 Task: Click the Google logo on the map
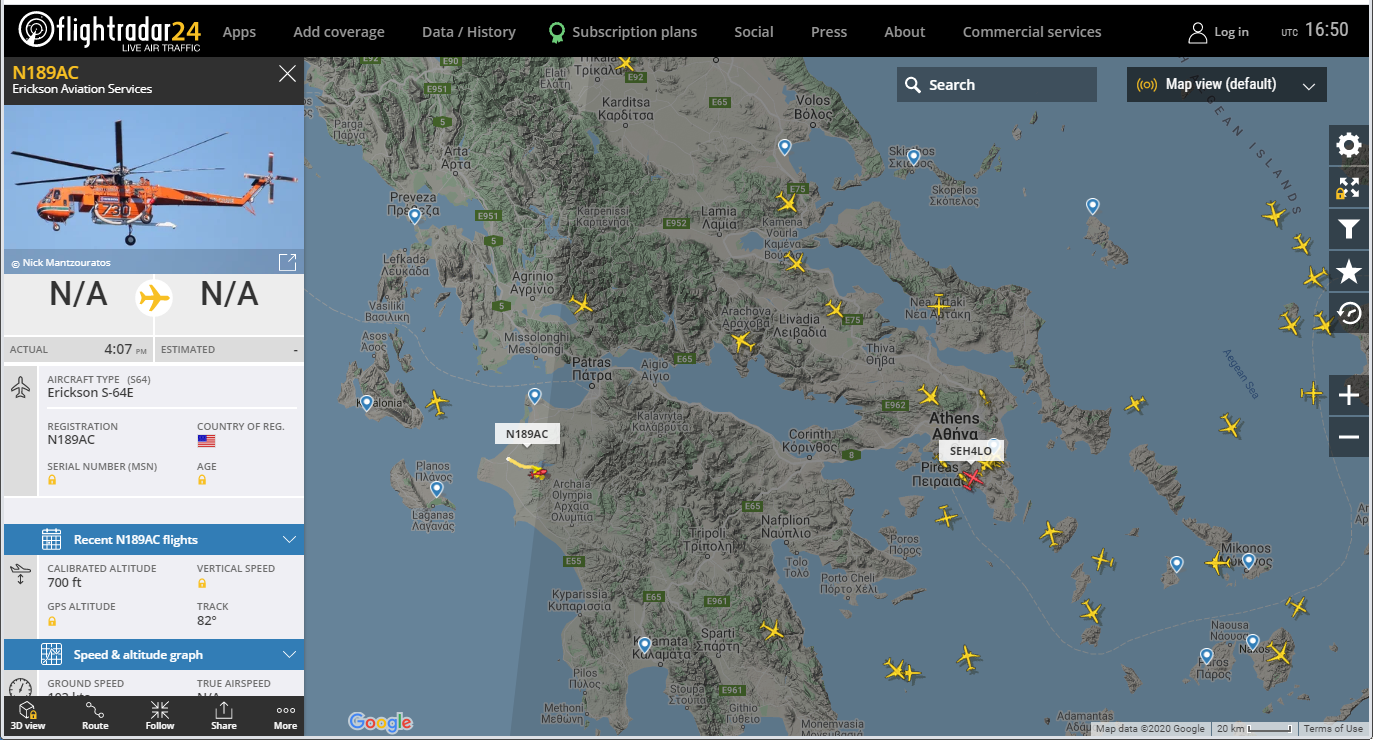point(380,722)
